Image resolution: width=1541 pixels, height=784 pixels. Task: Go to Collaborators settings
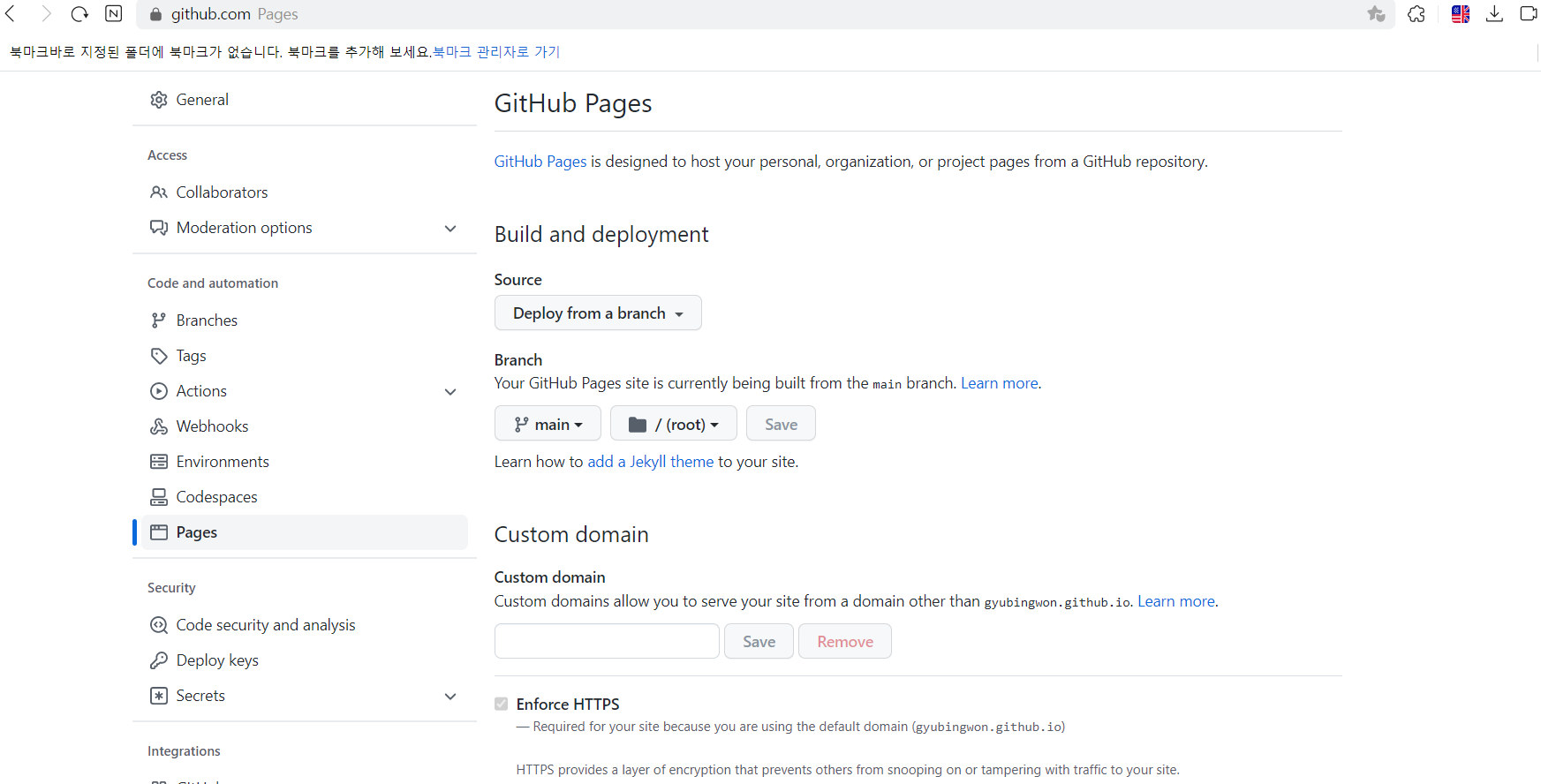pyautogui.click(x=305, y=192)
